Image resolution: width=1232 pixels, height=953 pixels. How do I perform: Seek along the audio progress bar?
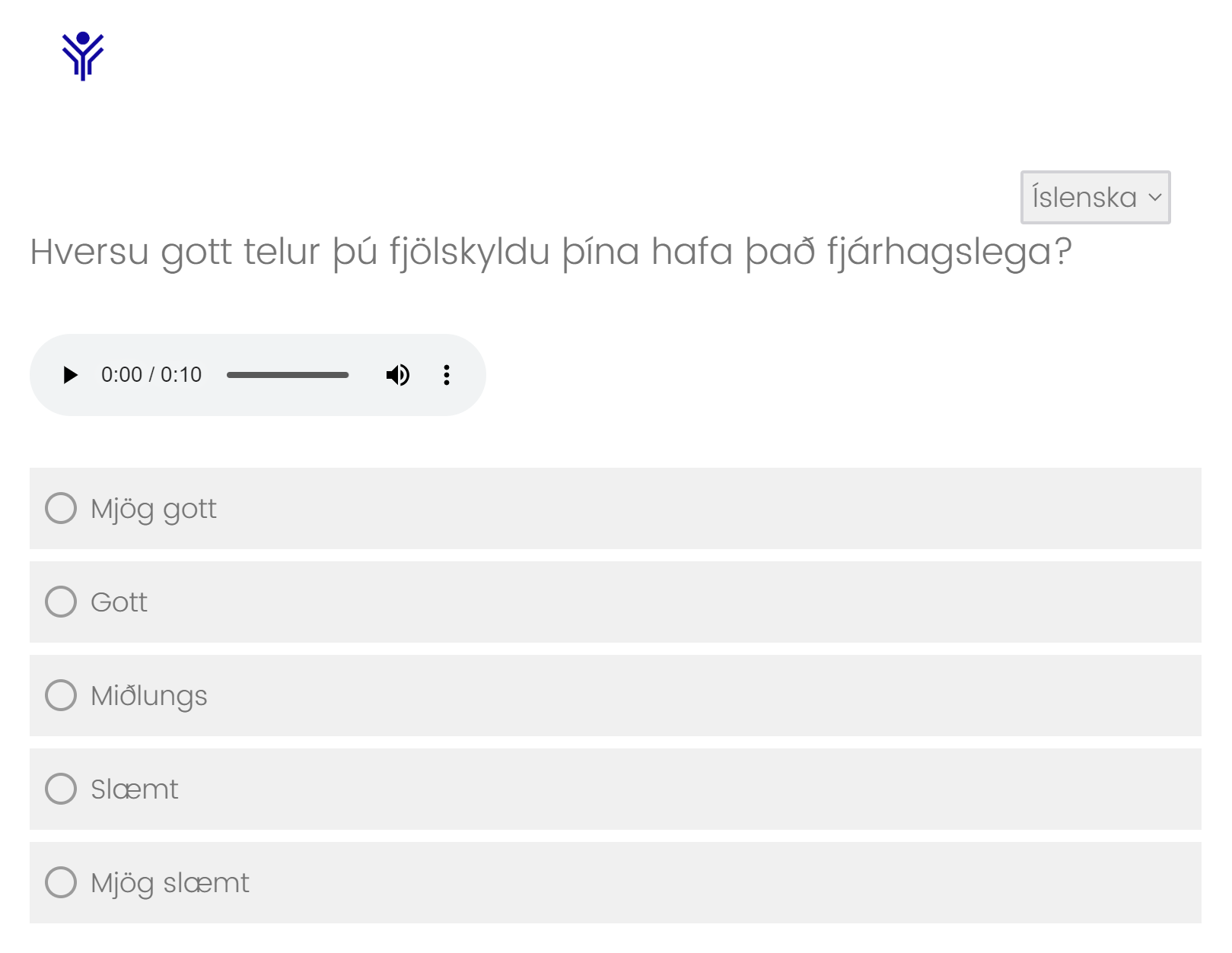click(x=288, y=375)
